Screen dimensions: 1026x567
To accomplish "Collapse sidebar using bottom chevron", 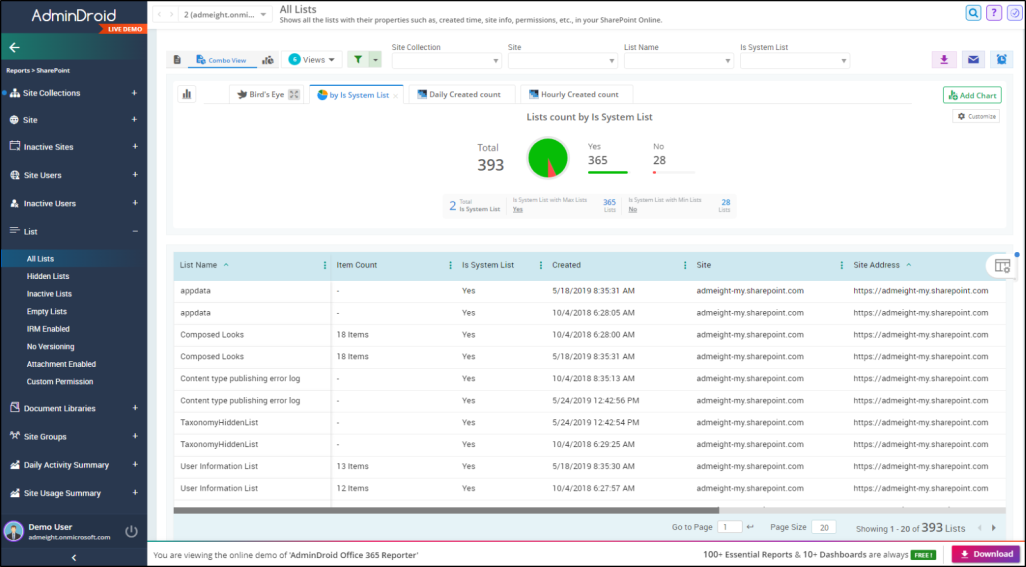I will click(x=74, y=558).
